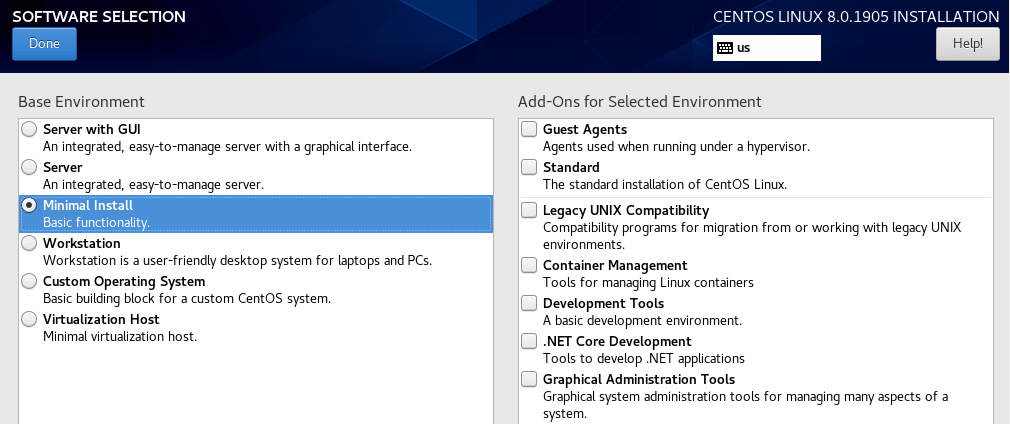
Task: Tick Graphical Administration Tools checkbox
Action: pyautogui.click(x=529, y=379)
